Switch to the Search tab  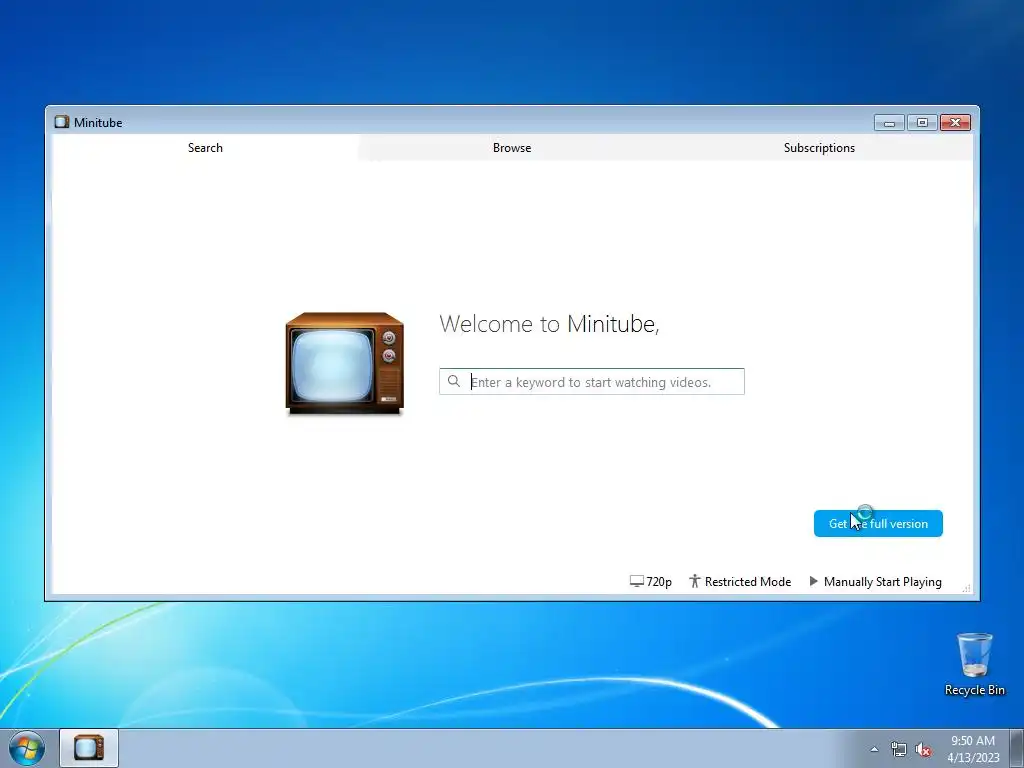click(205, 148)
